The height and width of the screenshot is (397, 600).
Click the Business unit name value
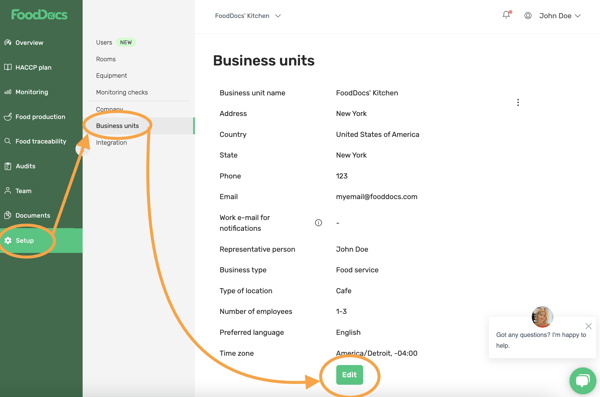coord(367,93)
